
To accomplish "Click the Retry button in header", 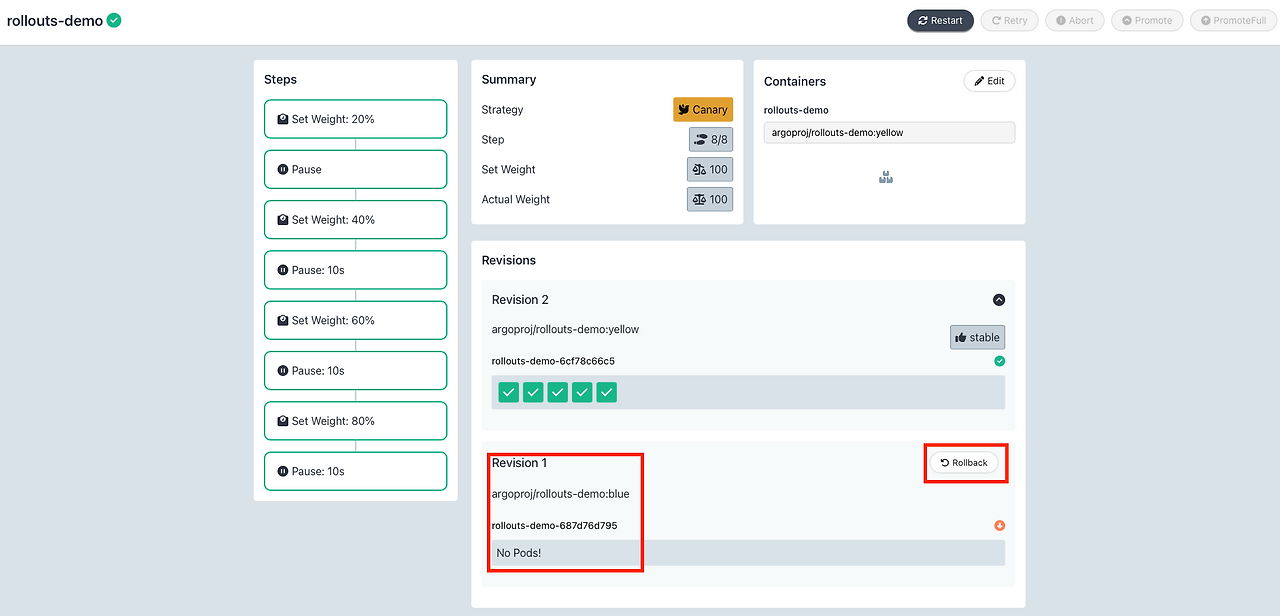I will pyautogui.click(x=1010, y=20).
